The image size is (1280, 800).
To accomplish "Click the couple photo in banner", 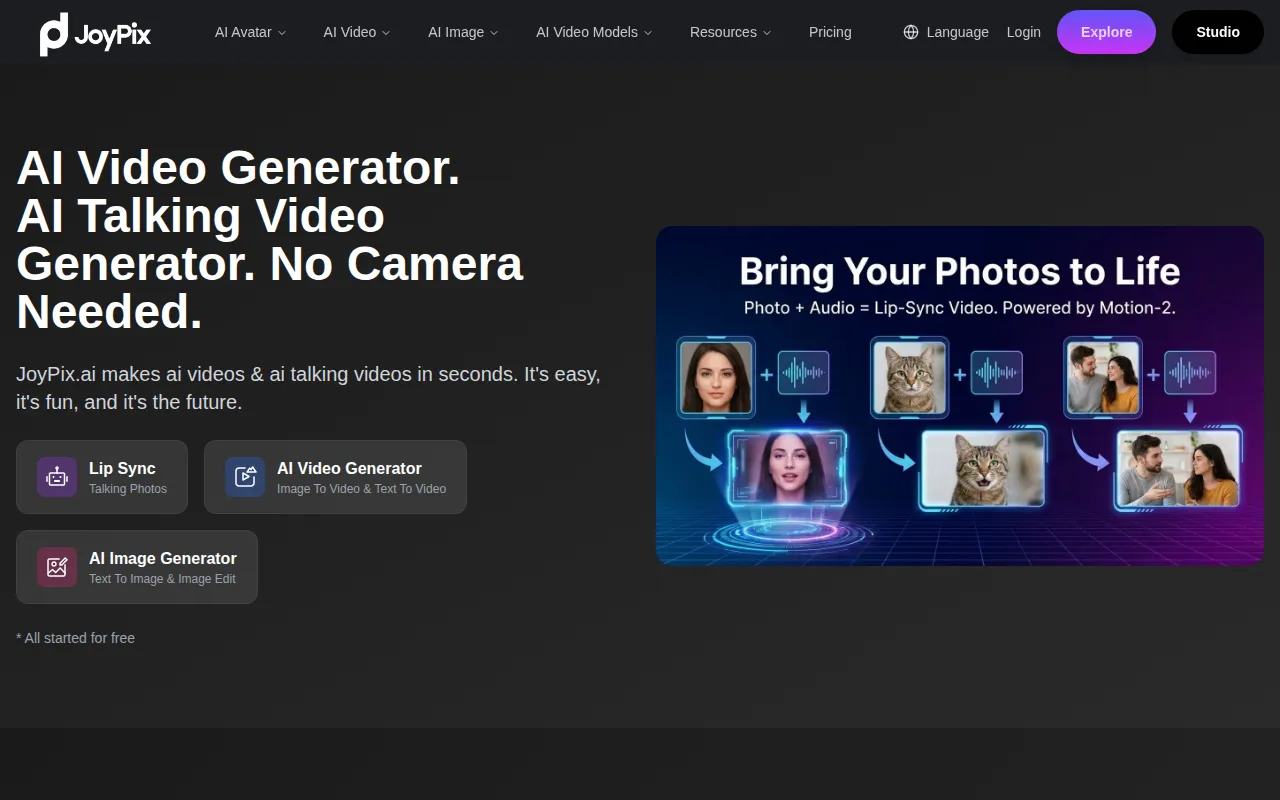I will coord(1102,377).
